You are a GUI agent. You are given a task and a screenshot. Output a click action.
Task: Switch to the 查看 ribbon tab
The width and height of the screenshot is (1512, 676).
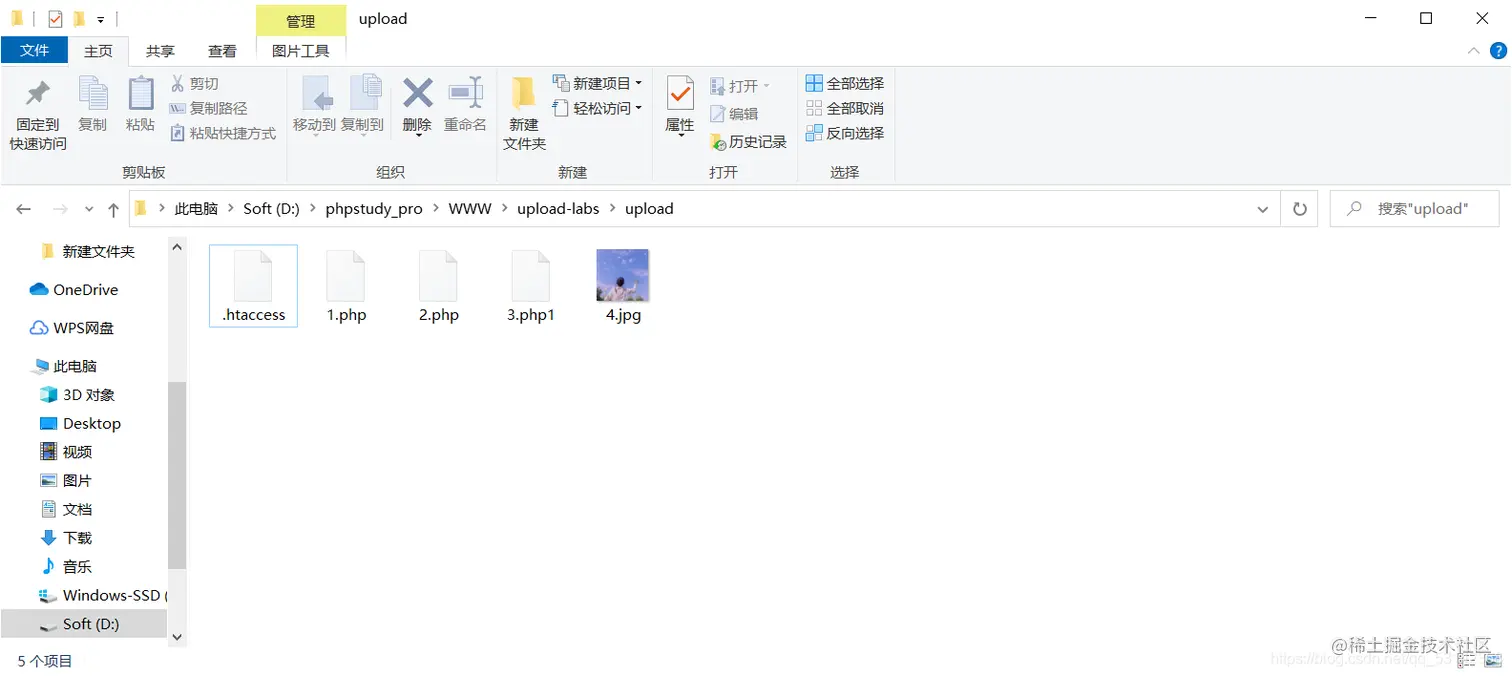tap(222, 50)
